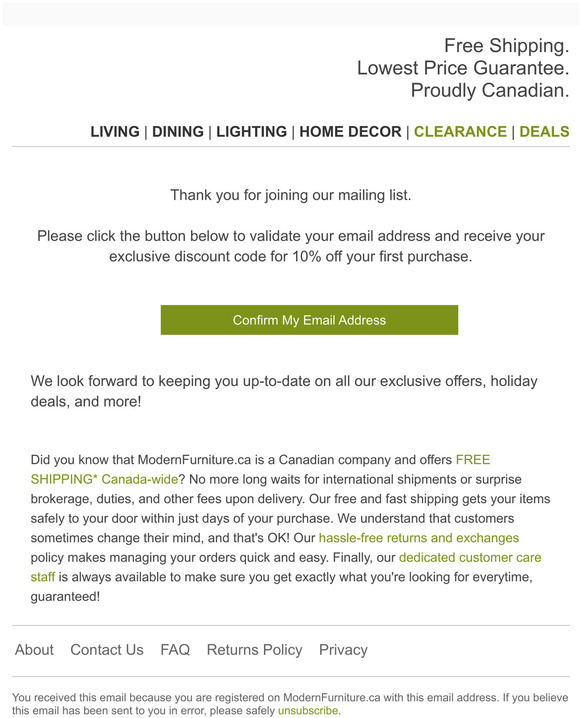
Task: Open the DEALS link
Action: (x=544, y=132)
